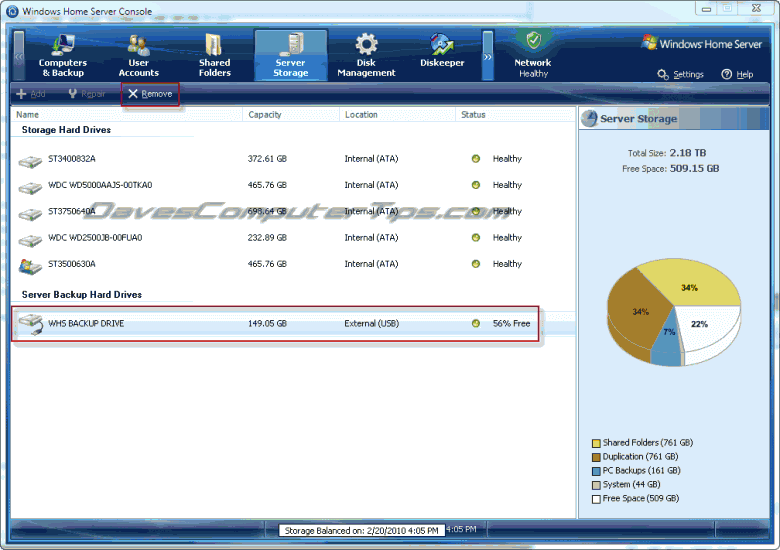Click the 372.61 GB capacity cell
Screen dimensions: 780x550
(267, 159)
